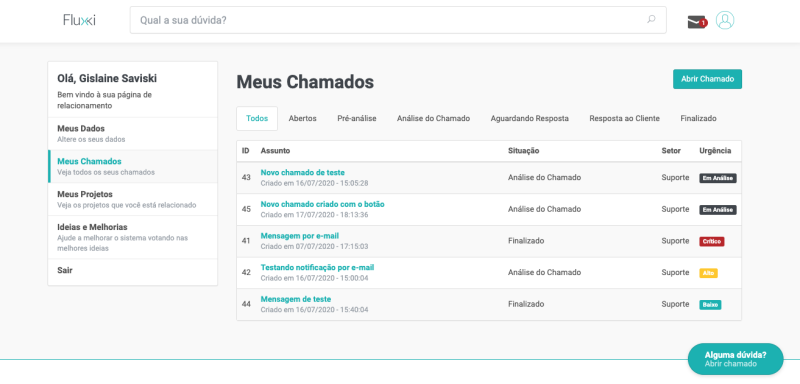
Task: Show the Finalizado tab
Action: tap(698, 118)
